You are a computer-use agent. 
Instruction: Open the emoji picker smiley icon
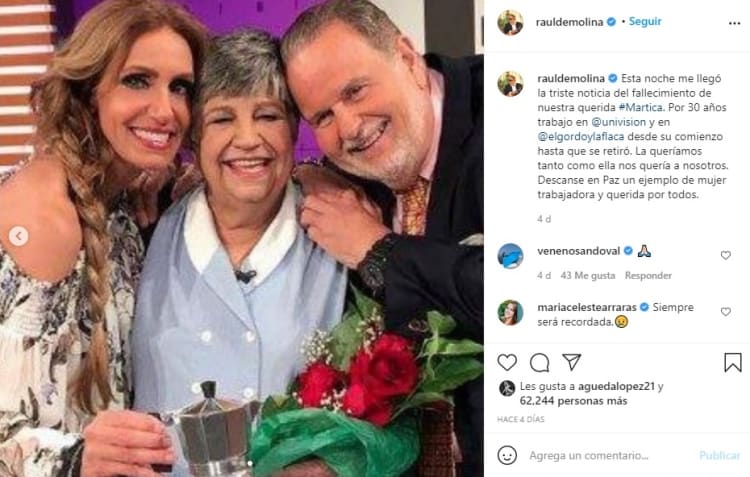pyautogui.click(x=507, y=455)
